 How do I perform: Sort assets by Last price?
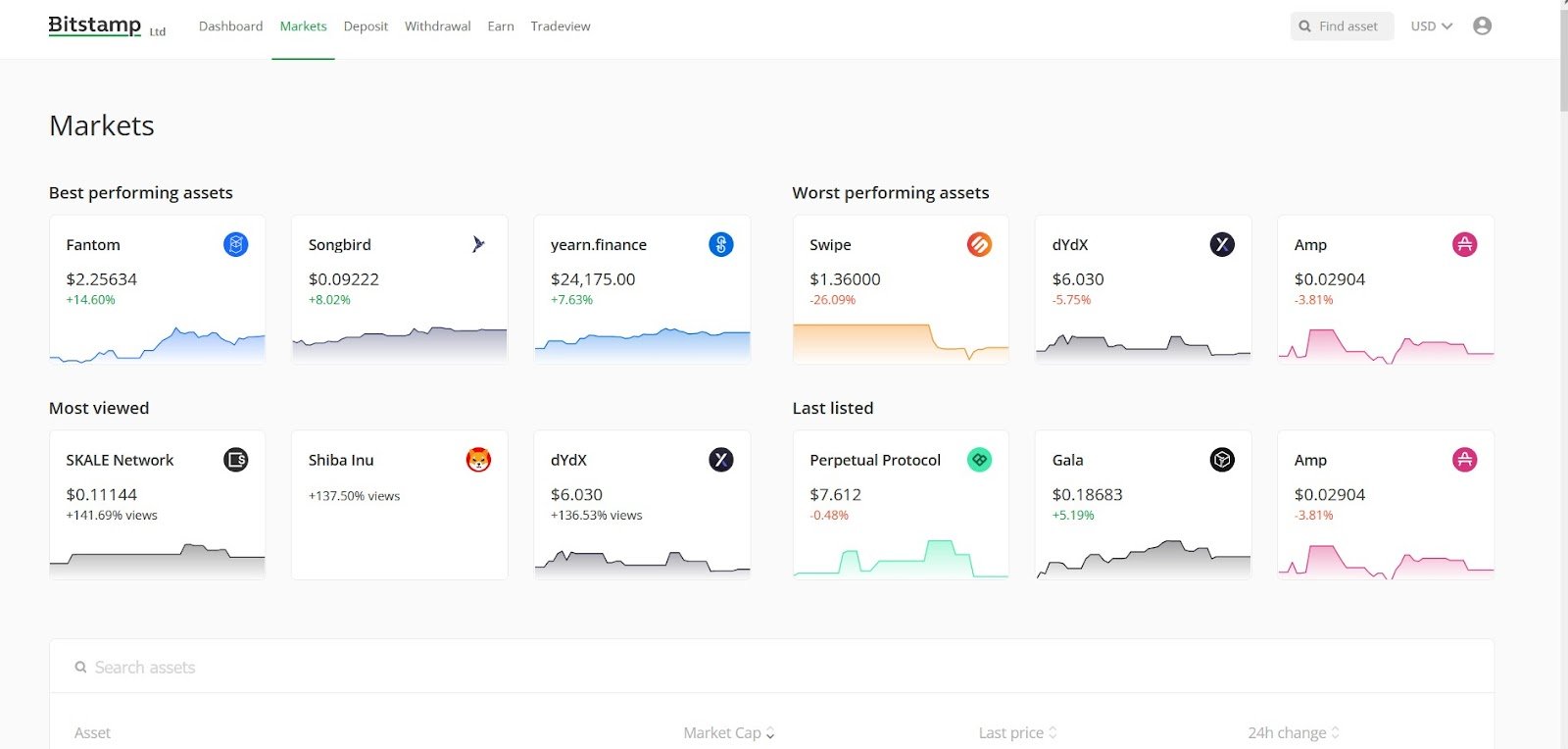[x=1017, y=733]
